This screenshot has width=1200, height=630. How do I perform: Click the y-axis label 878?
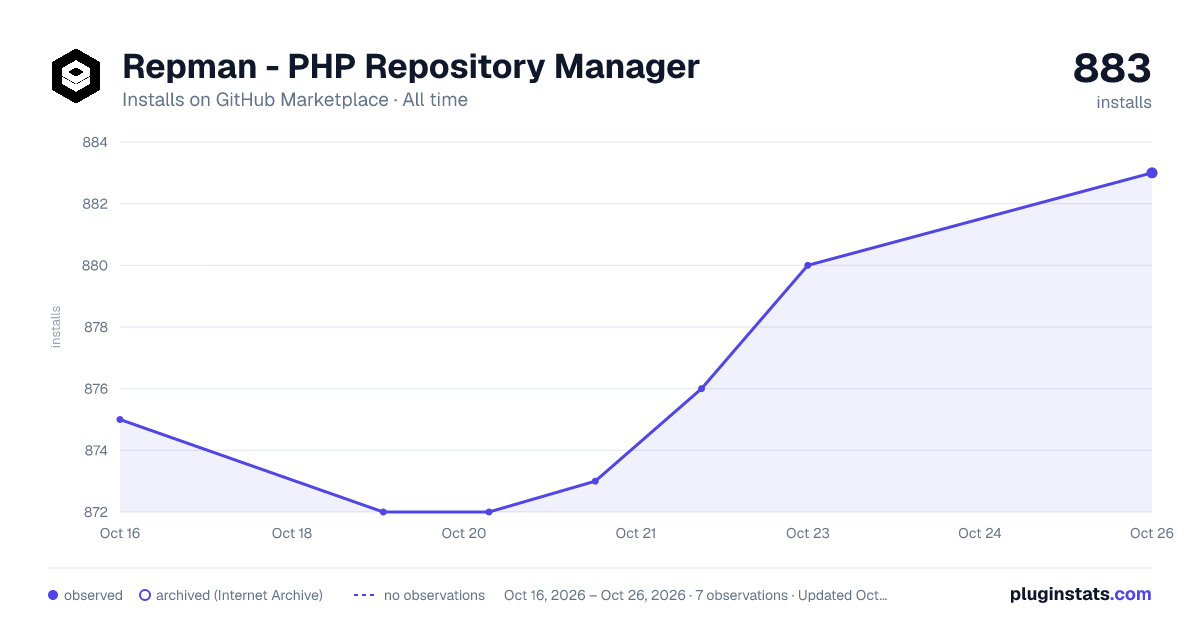(x=94, y=327)
